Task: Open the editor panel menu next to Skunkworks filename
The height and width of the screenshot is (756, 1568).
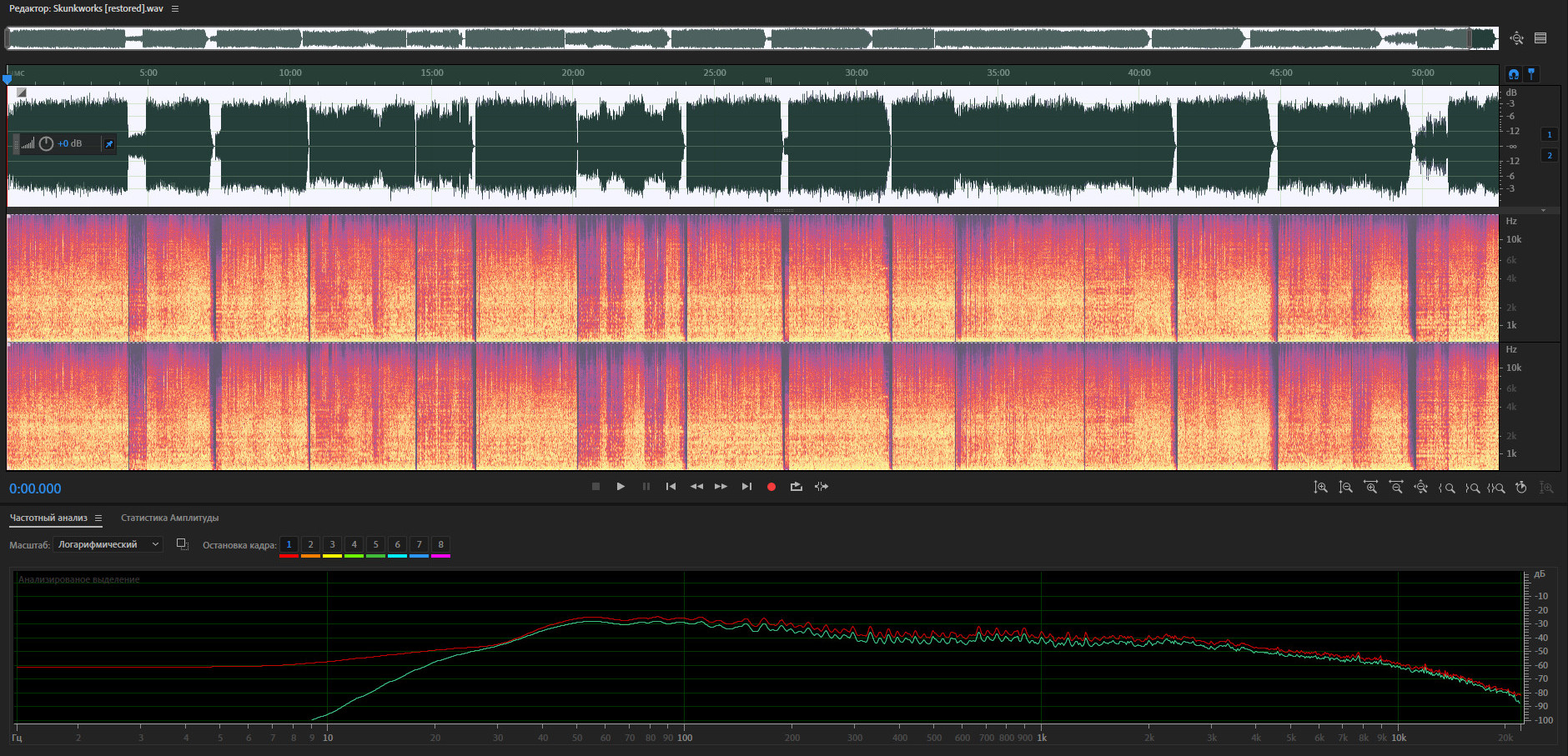Action: (175, 8)
